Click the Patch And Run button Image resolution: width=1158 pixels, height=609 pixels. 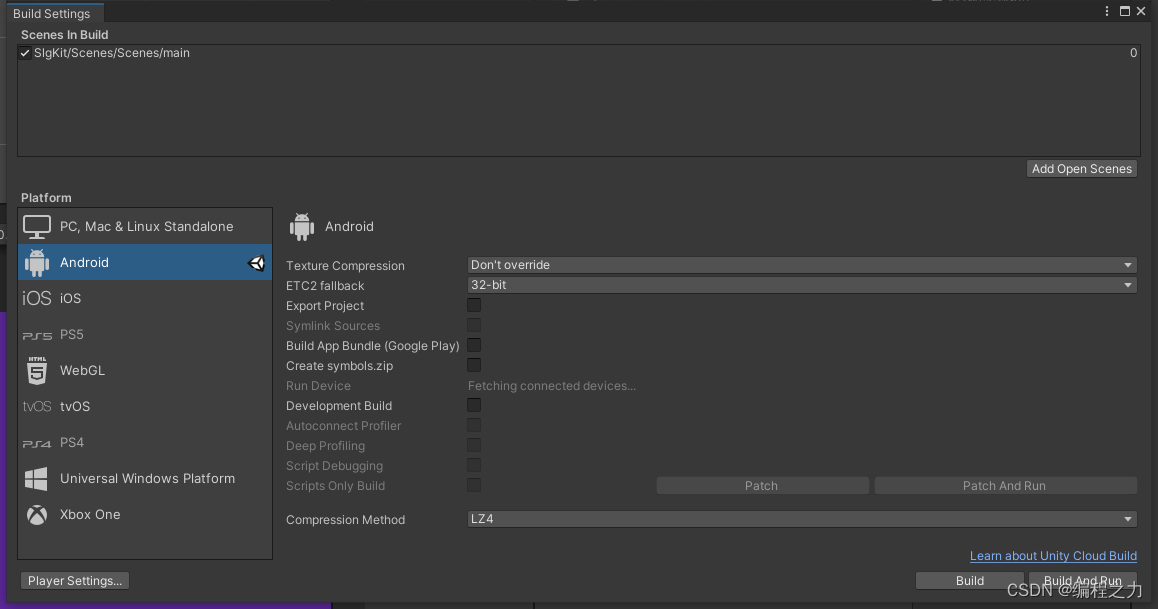1005,486
